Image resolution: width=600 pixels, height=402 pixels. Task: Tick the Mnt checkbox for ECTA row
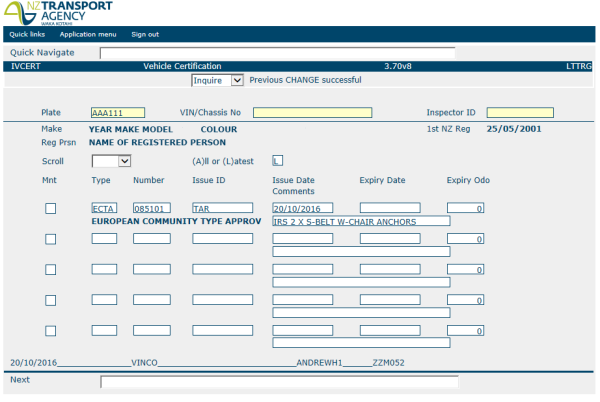coord(50,208)
